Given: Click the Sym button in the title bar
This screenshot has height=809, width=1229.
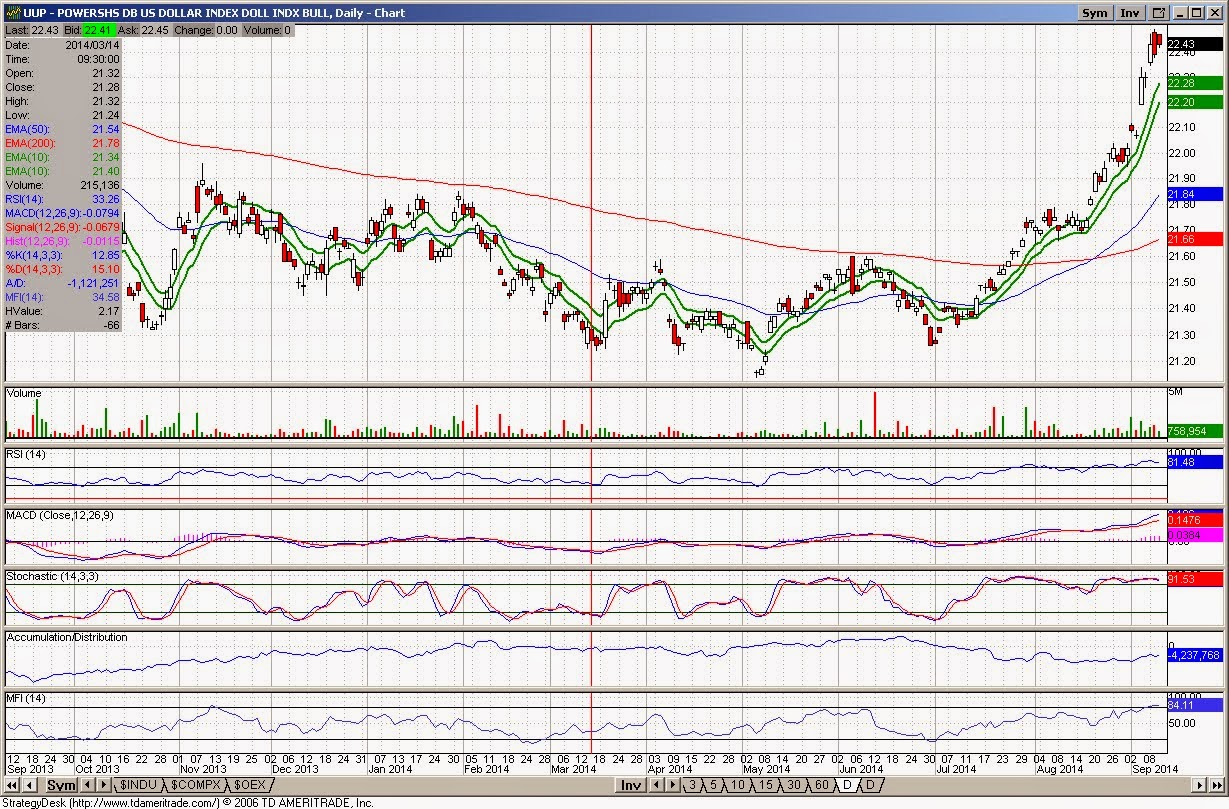Looking at the screenshot, I should (1095, 13).
